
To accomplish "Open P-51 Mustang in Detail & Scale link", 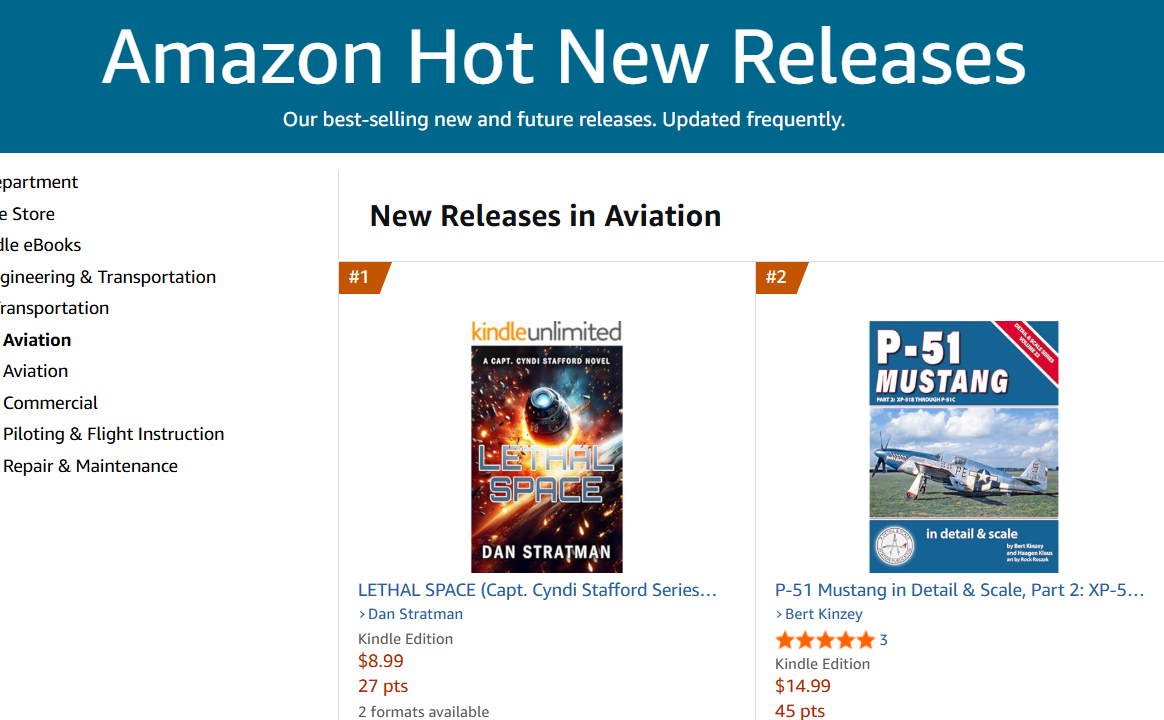I will point(959,590).
